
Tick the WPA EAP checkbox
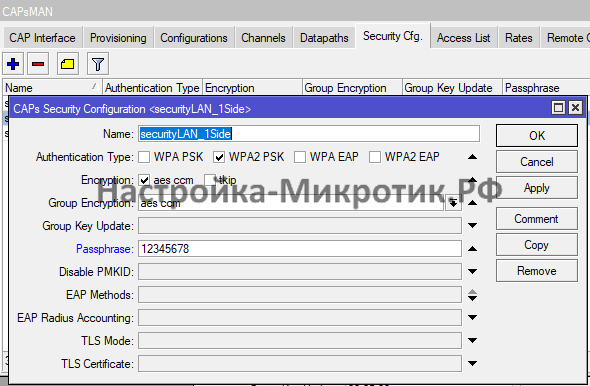pyautogui.click(x=300, y=157)
